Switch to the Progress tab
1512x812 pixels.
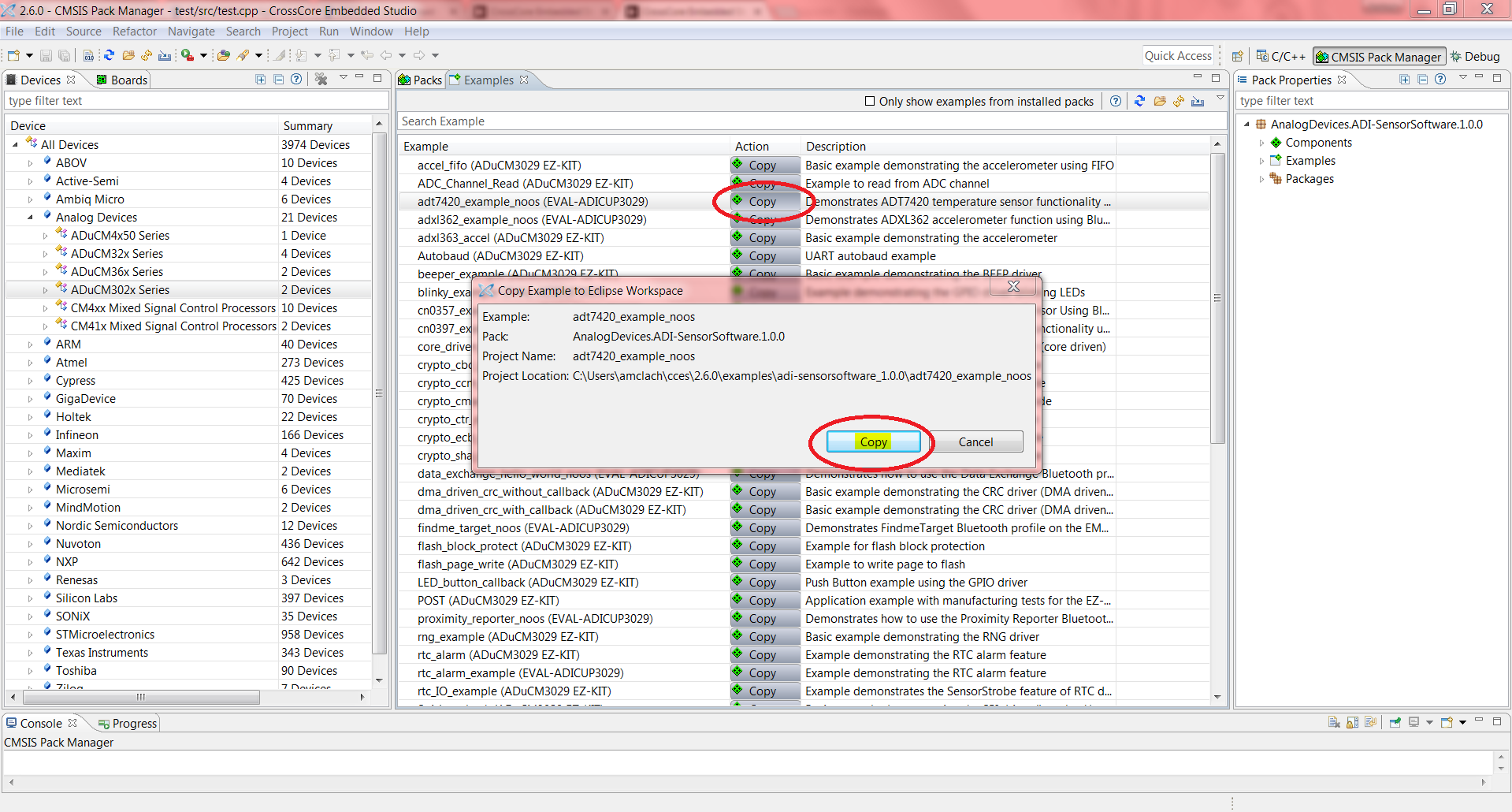click(128, 724)
